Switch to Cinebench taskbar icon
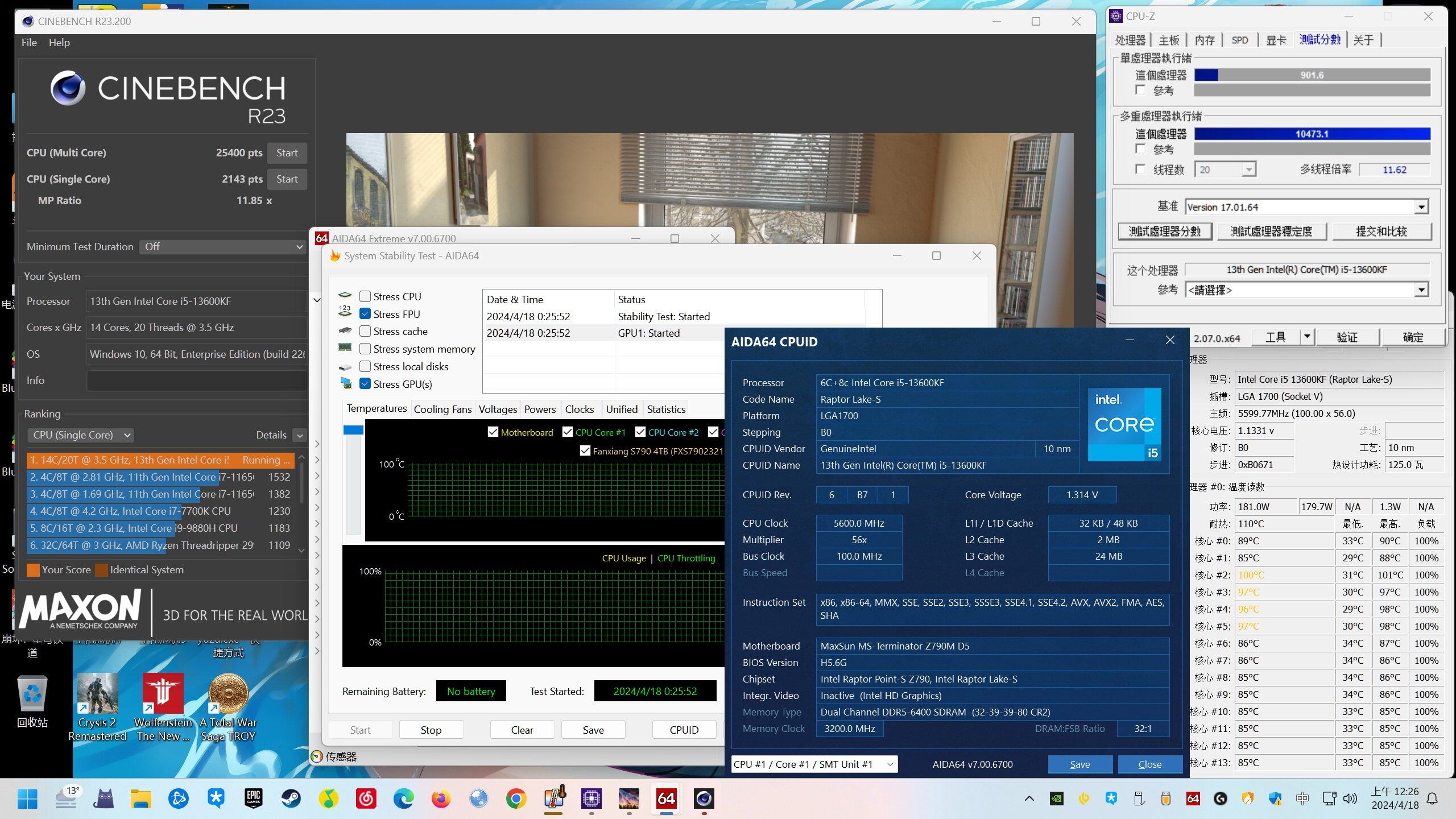Viewport: 1456px width, 819px height. [704, 799]
